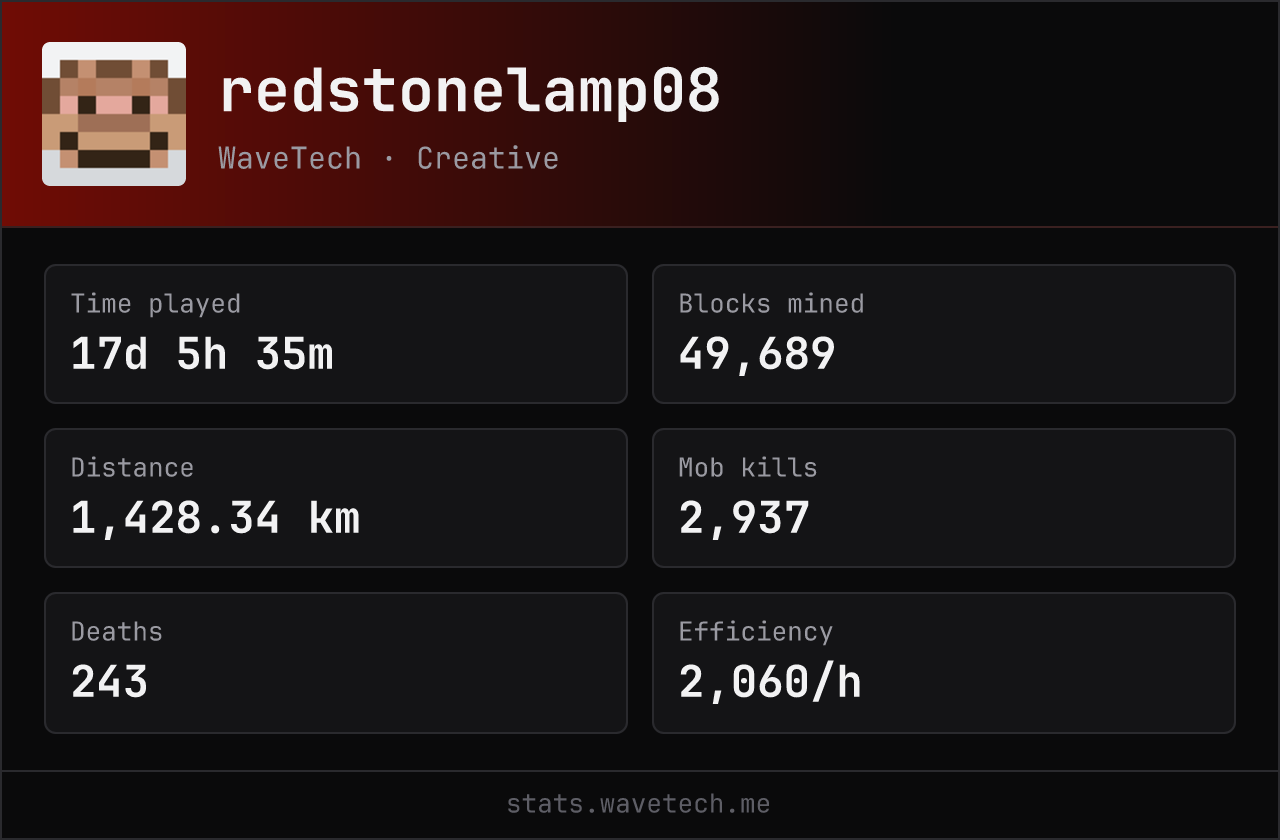Click the WaveTech server label
Screen dimensions: 1280x840
tap(290, 158)
